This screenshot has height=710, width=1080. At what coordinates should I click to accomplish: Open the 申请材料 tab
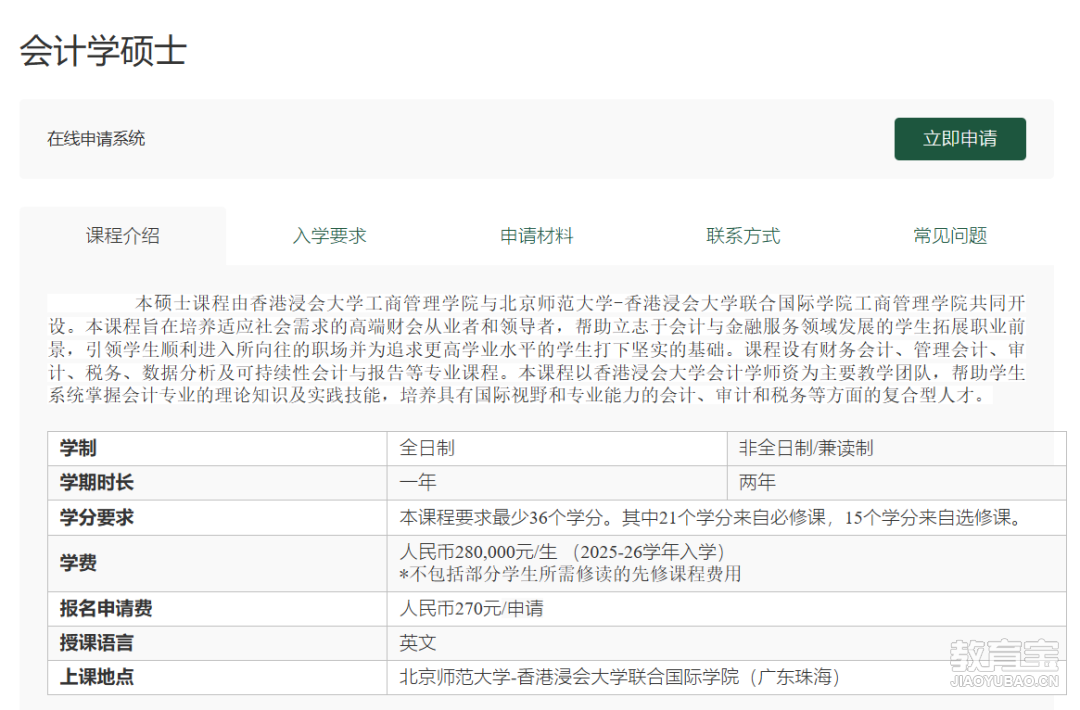(x=537, y=236)
